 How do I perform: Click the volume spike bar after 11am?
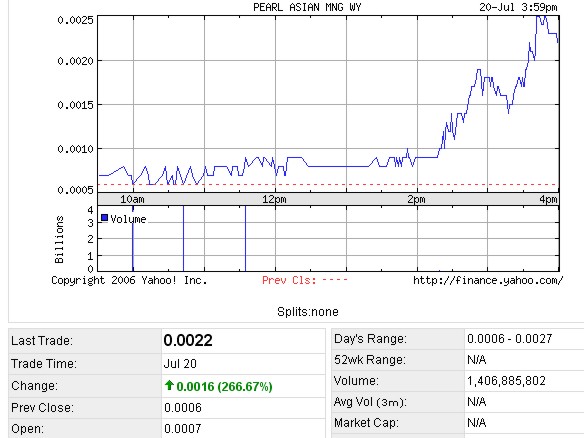pos(245,238)
